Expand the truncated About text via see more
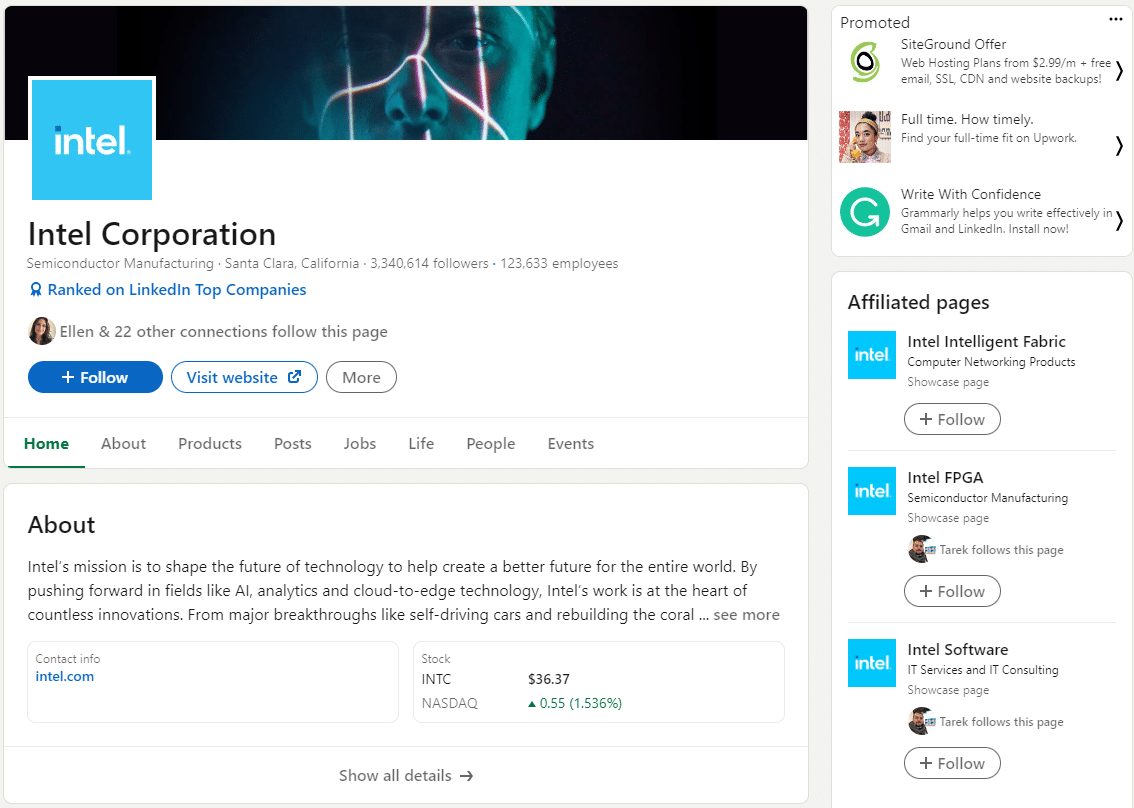Image resolution: width=1134 pixels, height=808 pixels. click(746, 614)
